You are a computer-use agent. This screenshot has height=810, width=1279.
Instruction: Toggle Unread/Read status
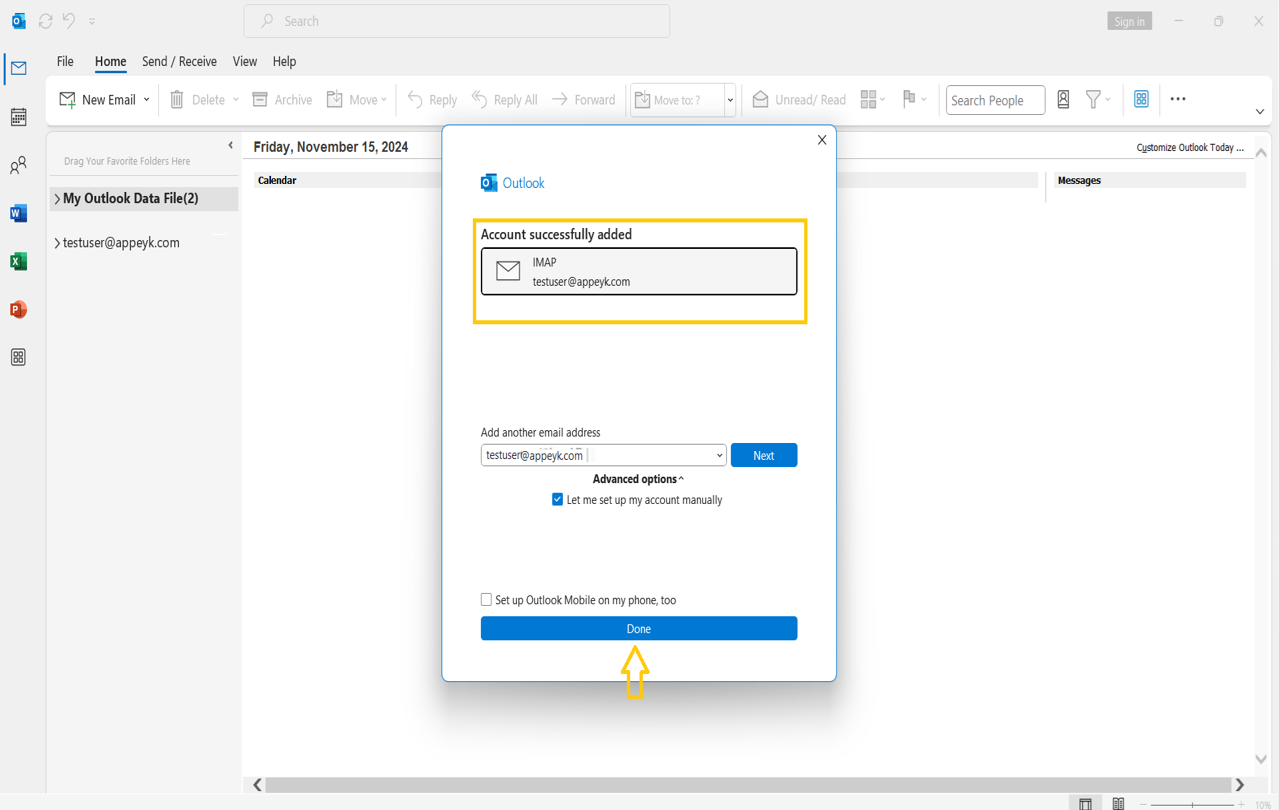(x=799, y=100)
